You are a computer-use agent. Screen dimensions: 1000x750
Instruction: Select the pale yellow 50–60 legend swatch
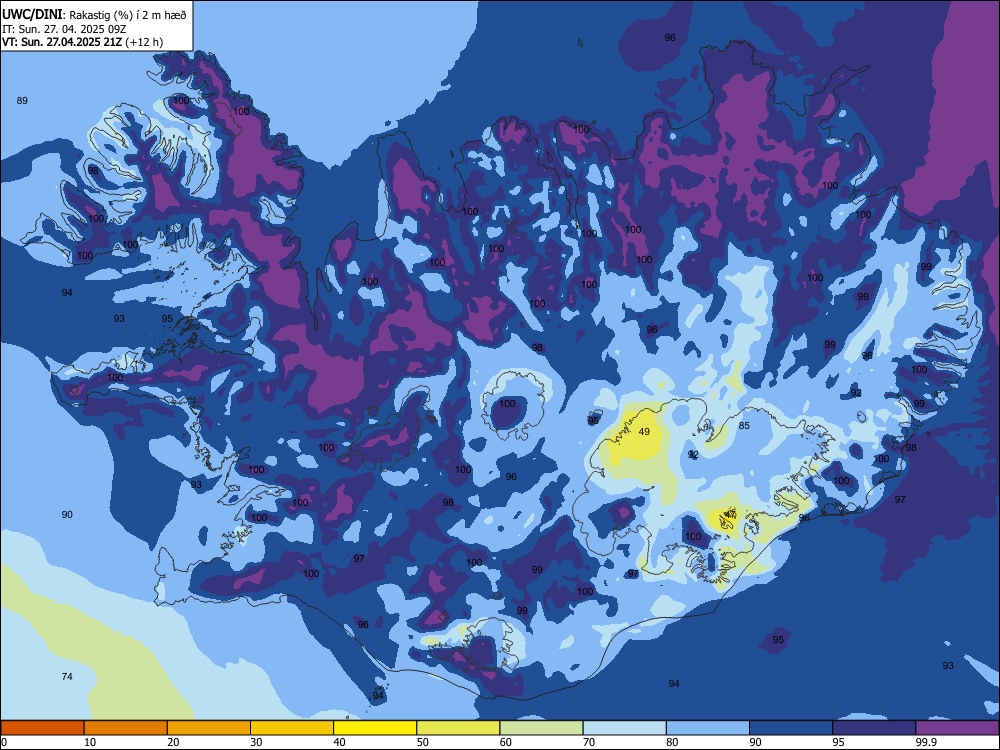[458, 728]
